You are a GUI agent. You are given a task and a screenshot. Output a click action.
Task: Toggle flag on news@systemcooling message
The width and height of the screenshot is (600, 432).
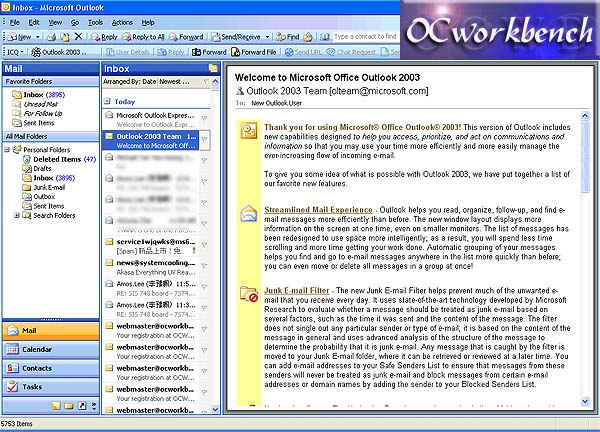(x=204, y=266)
